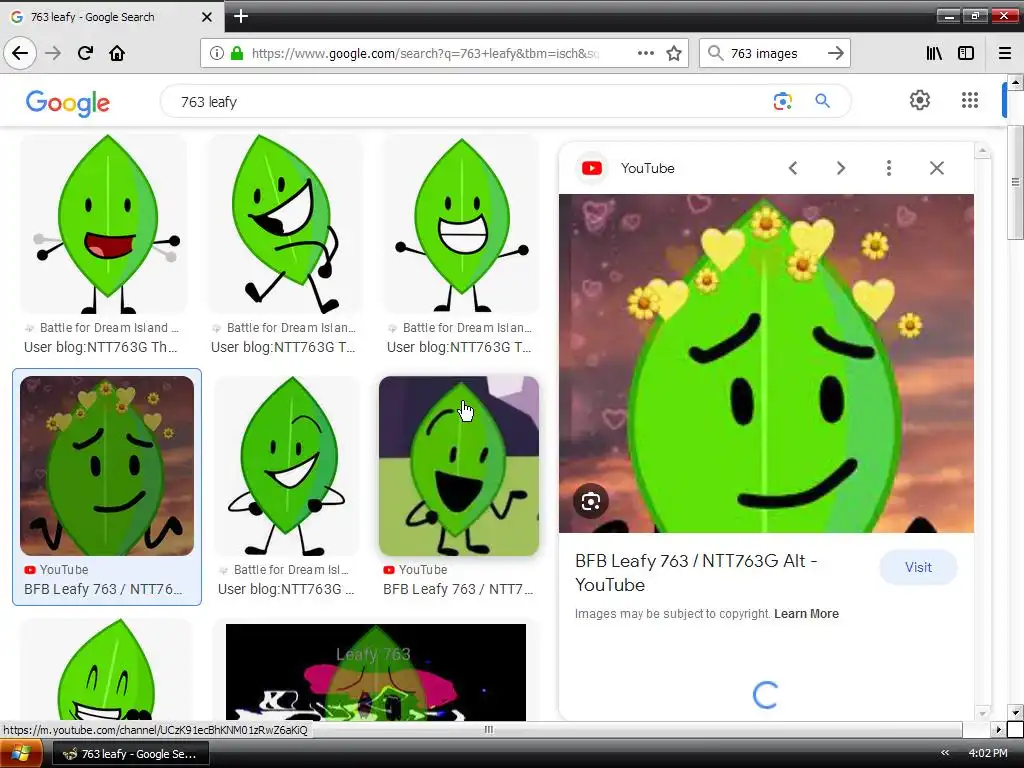Open the page actions three-dots menu
This screenshot has height=768, width=1024.
(x=645, y=53)
